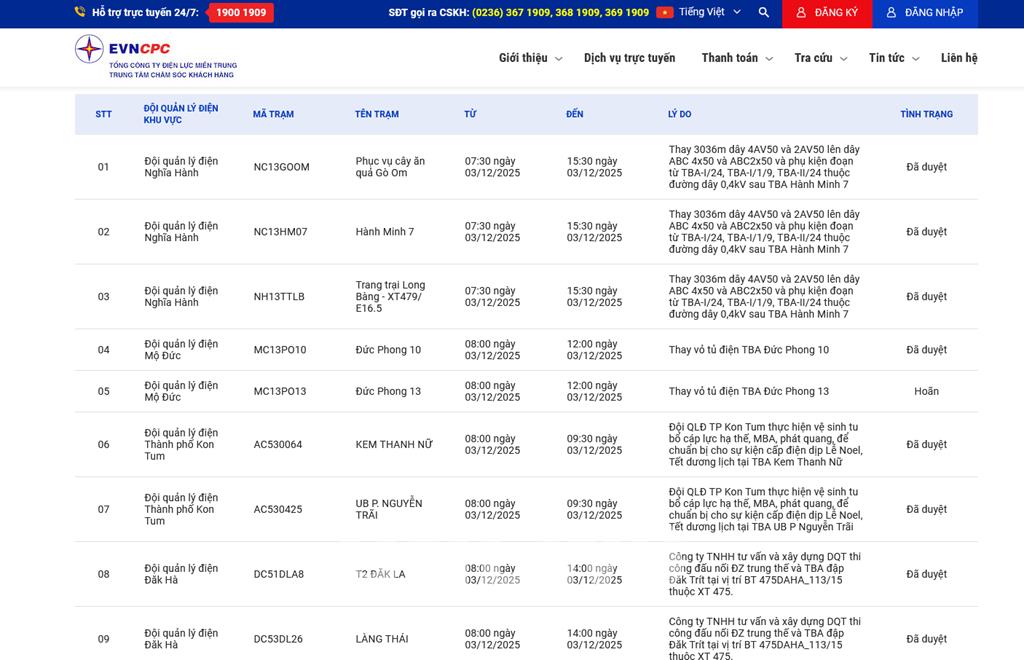Click the TÌNH TRẠNG column header
This screenshot has height=660, width=1024.
click(x=926, y=114)
